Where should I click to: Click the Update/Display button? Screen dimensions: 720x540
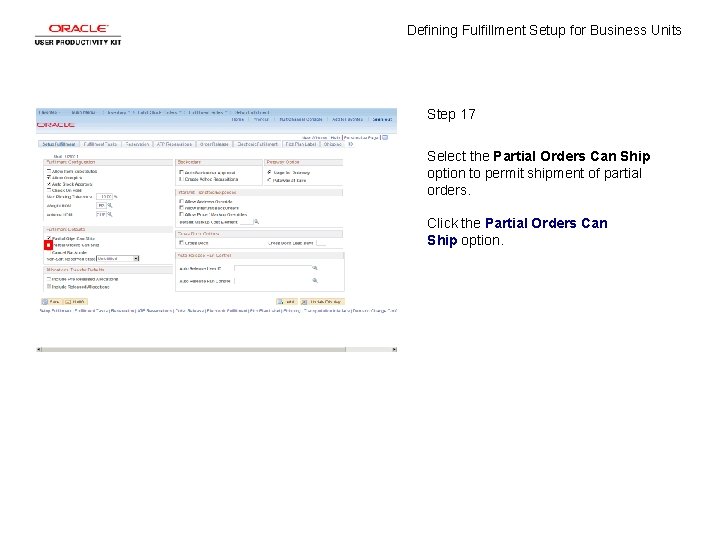322,302
